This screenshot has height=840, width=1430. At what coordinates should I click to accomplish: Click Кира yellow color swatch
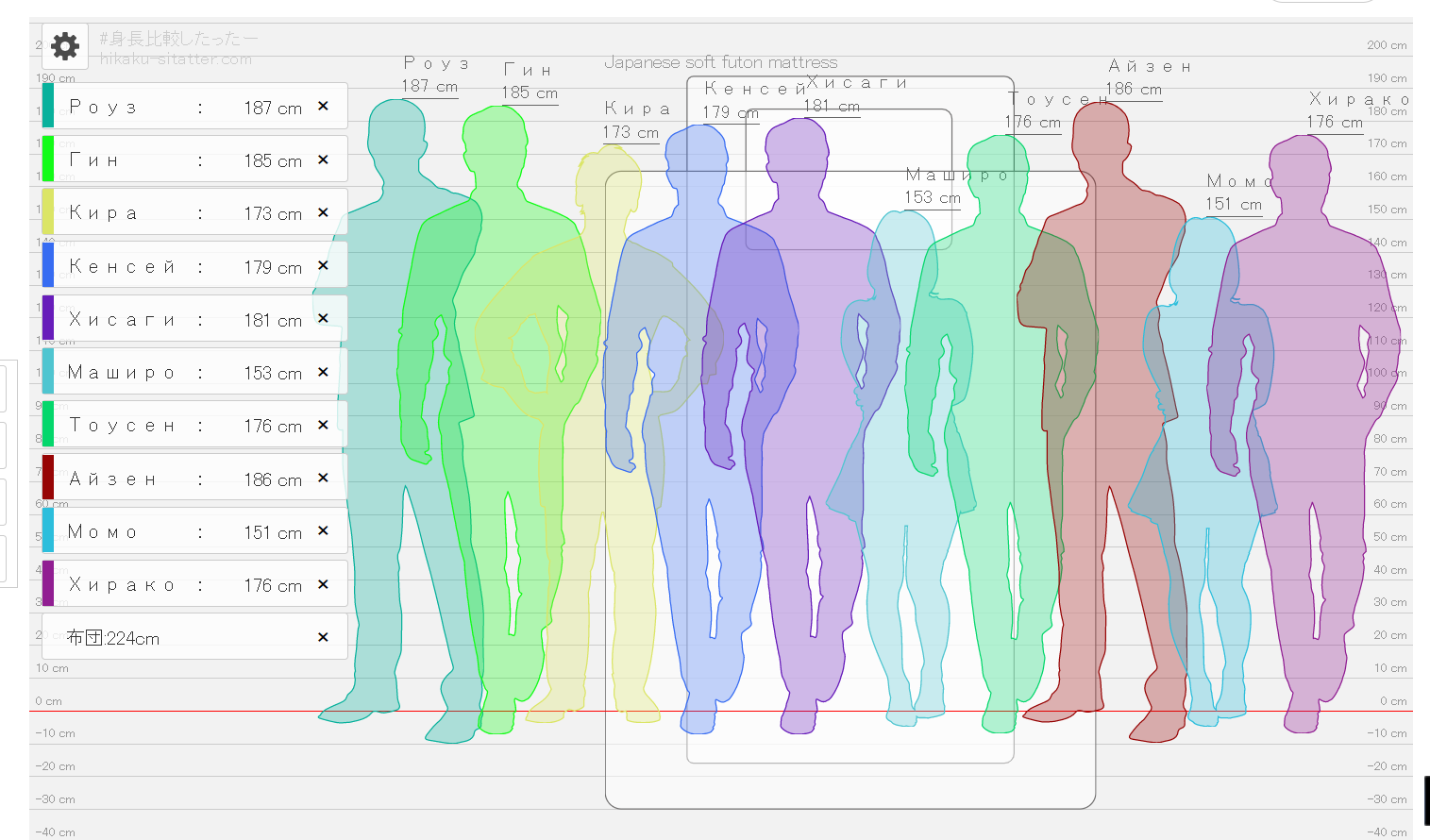click(x=48, y=211)
